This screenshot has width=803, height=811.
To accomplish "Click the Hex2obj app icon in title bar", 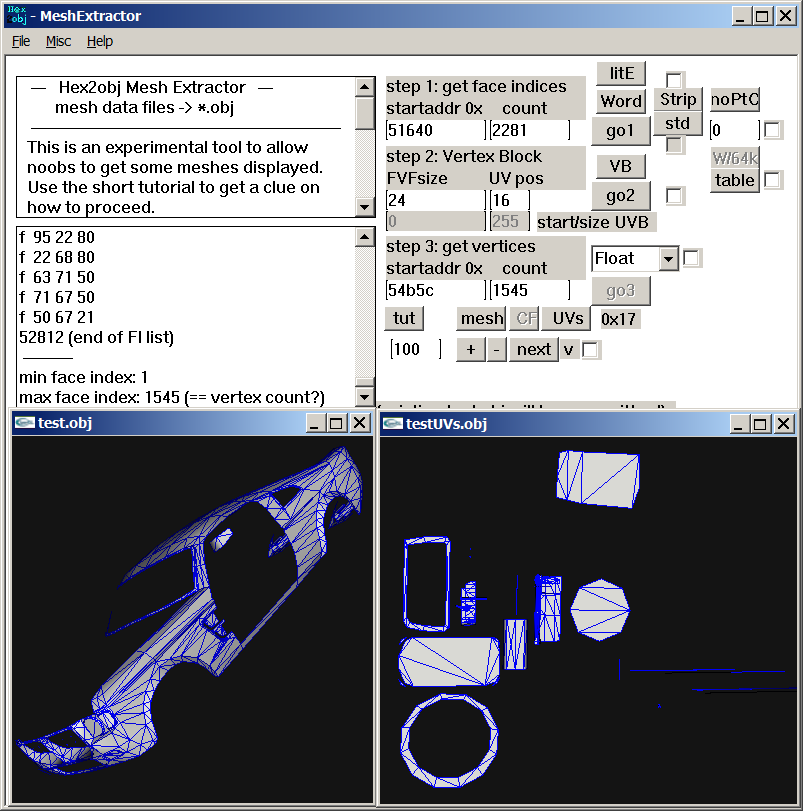I will (x=18, y=15).
